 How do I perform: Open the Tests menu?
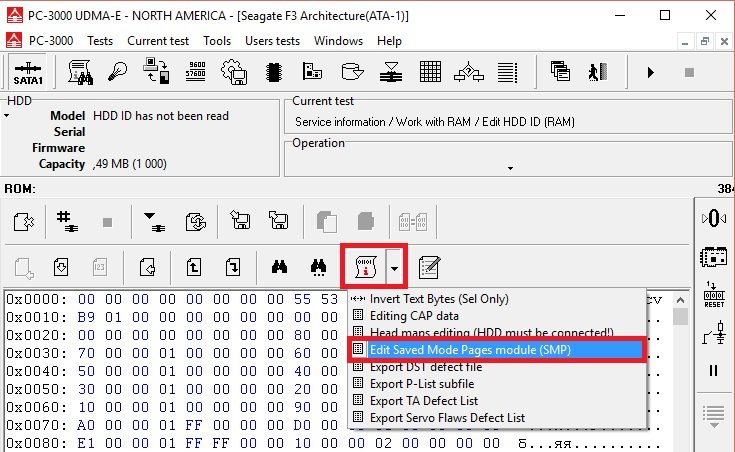pos(100,41)
